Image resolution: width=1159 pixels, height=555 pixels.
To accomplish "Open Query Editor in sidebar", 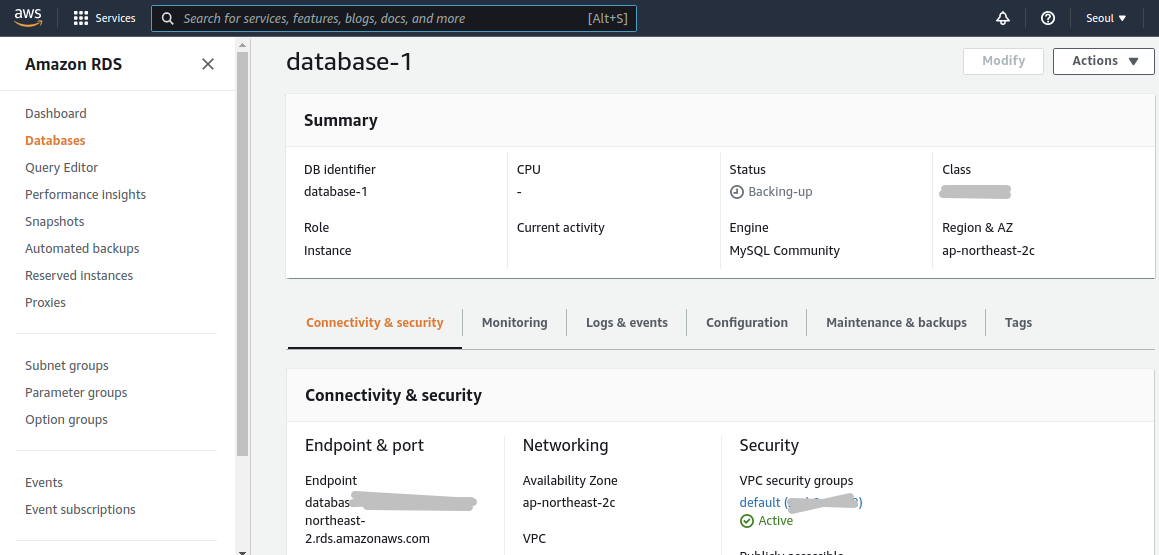I will [61, 168].
